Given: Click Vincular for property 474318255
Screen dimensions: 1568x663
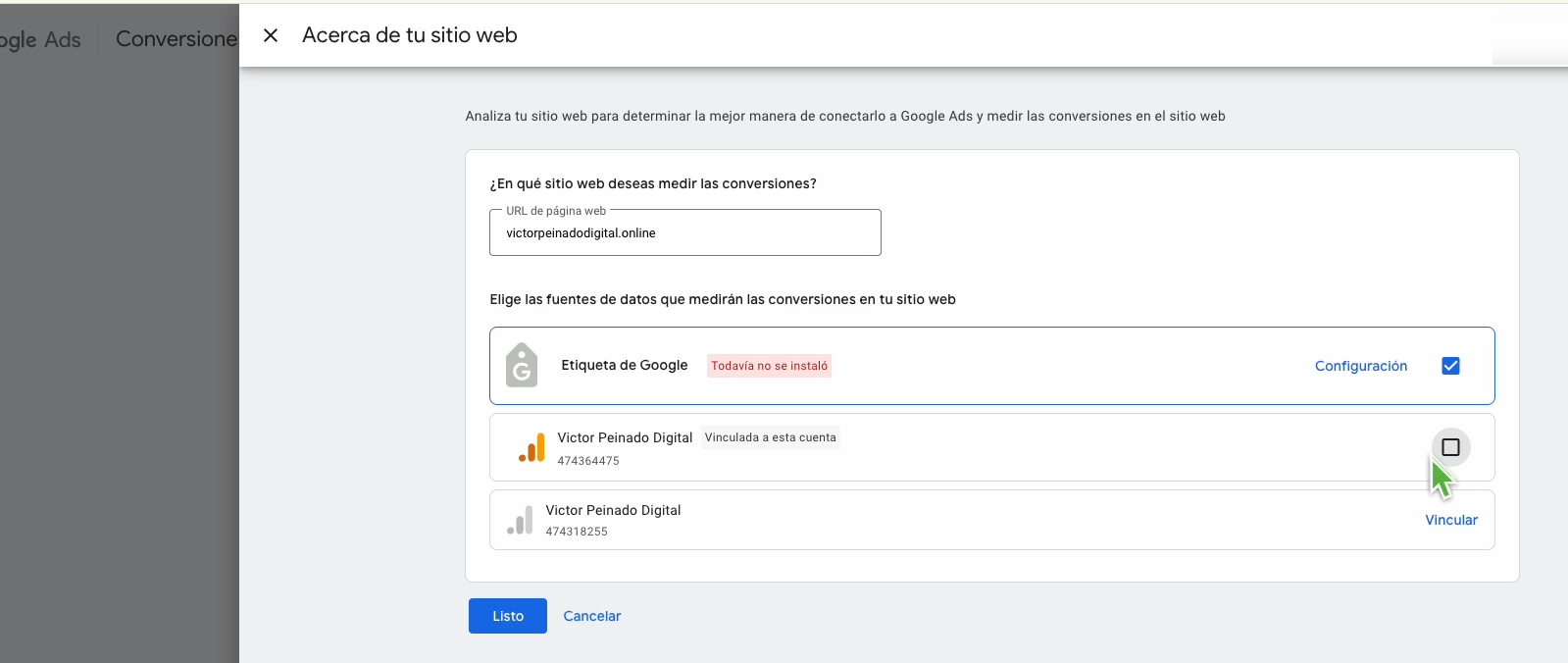Looking at the screenshot, I should click(x=1450, y=520).
